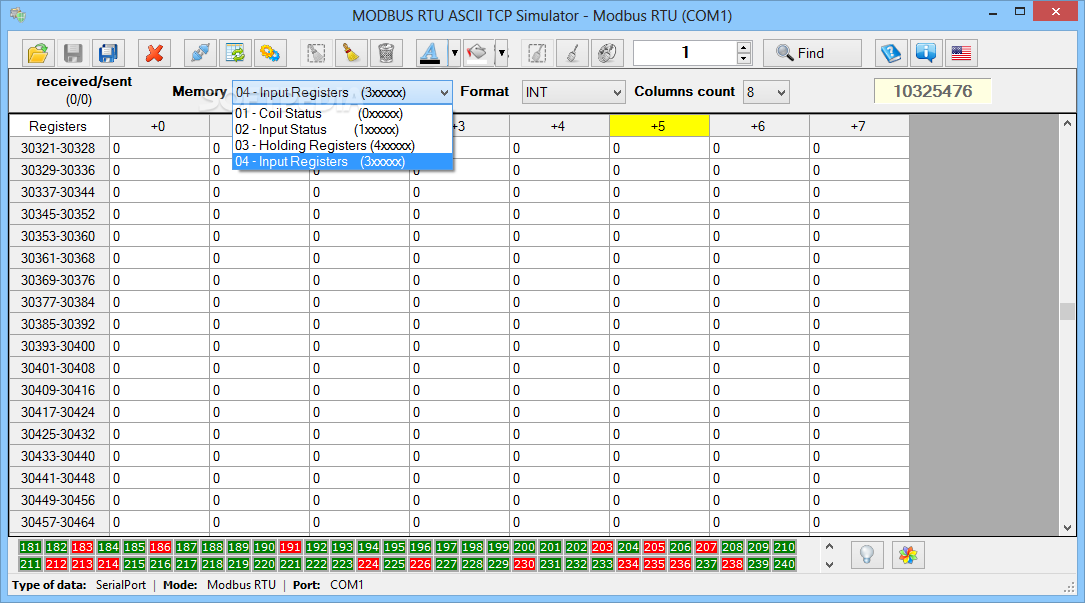Viewport: 1085px width, 603px height.
Task: Select red device ID 238
Action: tap(732, 564)
